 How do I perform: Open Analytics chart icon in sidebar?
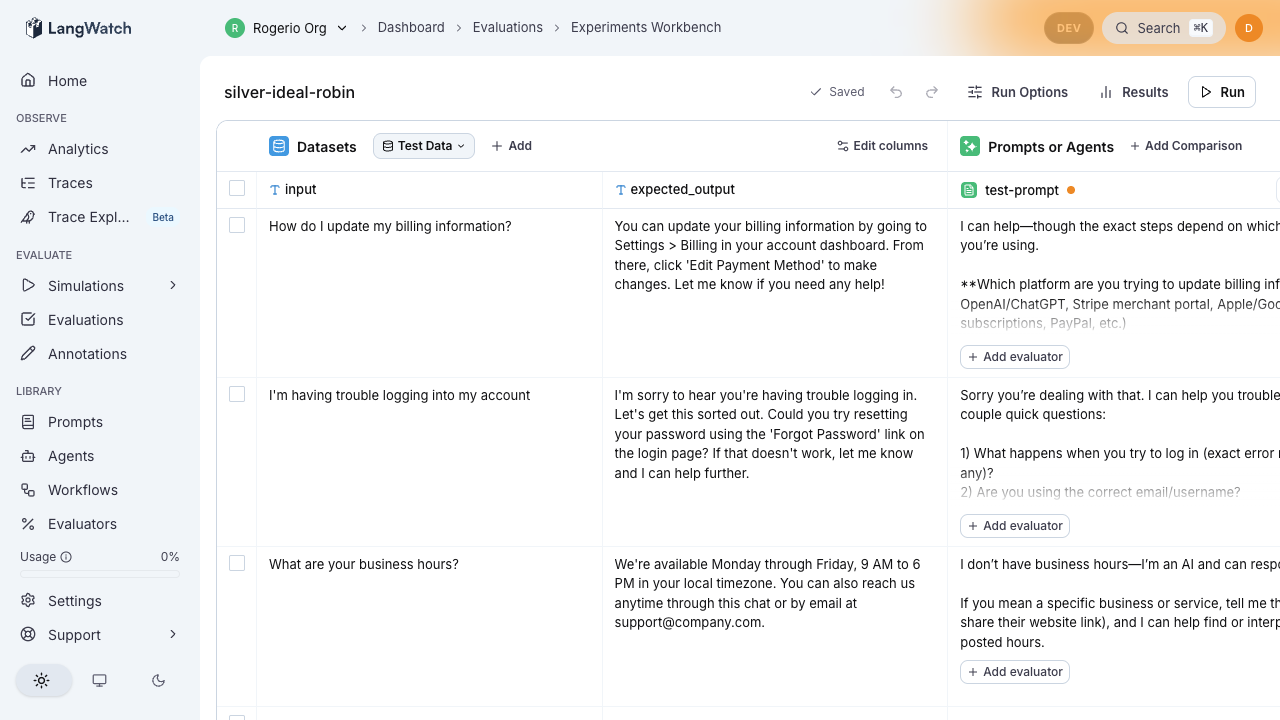click(28, 149)
